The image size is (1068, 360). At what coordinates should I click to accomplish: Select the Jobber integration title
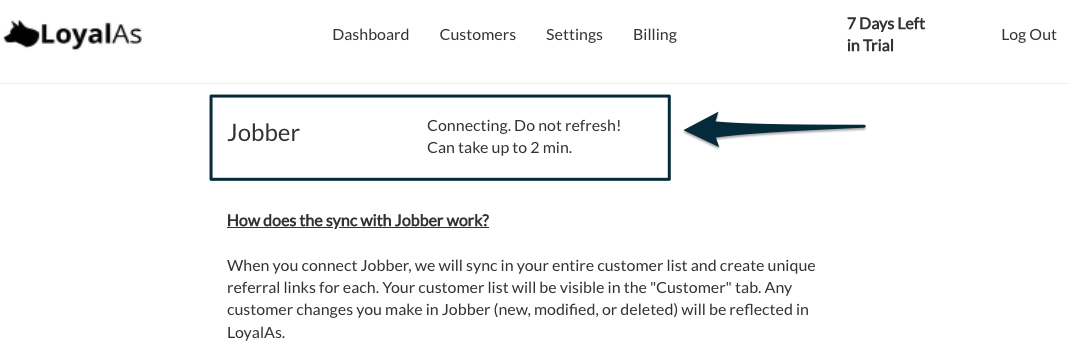263,133
